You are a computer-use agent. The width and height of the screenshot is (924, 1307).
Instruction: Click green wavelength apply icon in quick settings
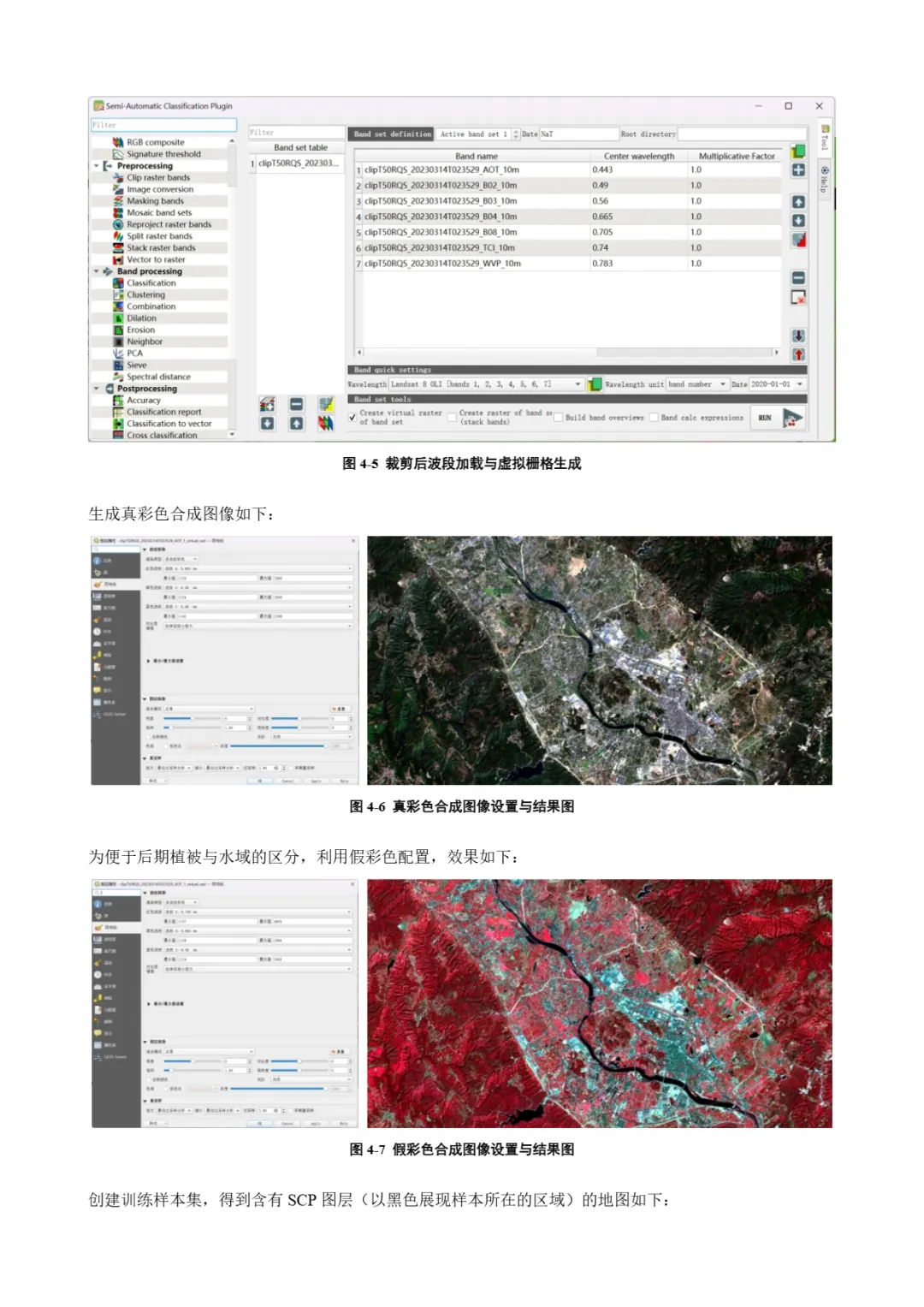[x=595, y=384]
